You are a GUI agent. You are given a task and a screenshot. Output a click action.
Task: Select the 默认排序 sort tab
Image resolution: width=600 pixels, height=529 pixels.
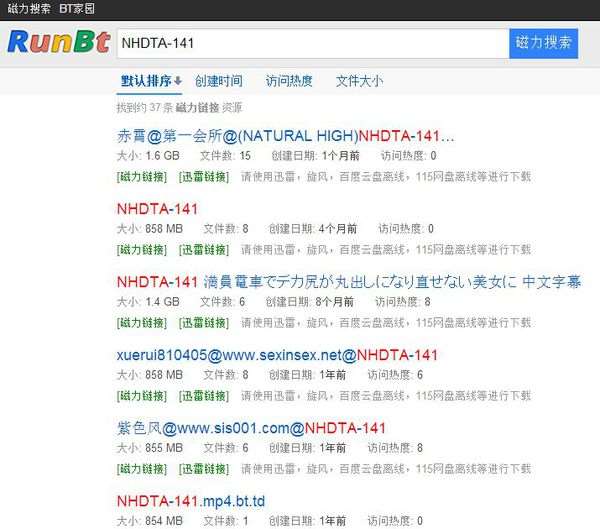tap(150, 81)
